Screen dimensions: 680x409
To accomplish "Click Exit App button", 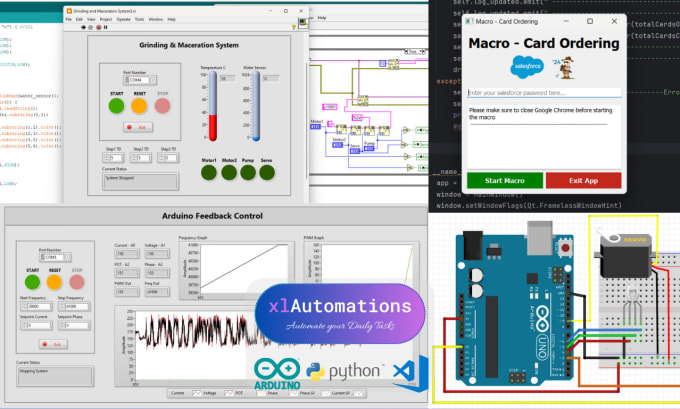I will coord(583,180).
